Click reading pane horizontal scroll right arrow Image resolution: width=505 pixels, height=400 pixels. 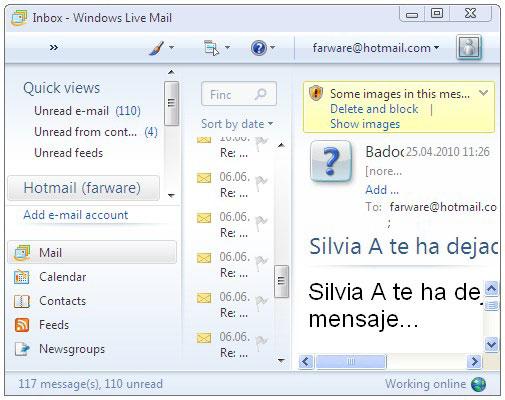point(474,362)
